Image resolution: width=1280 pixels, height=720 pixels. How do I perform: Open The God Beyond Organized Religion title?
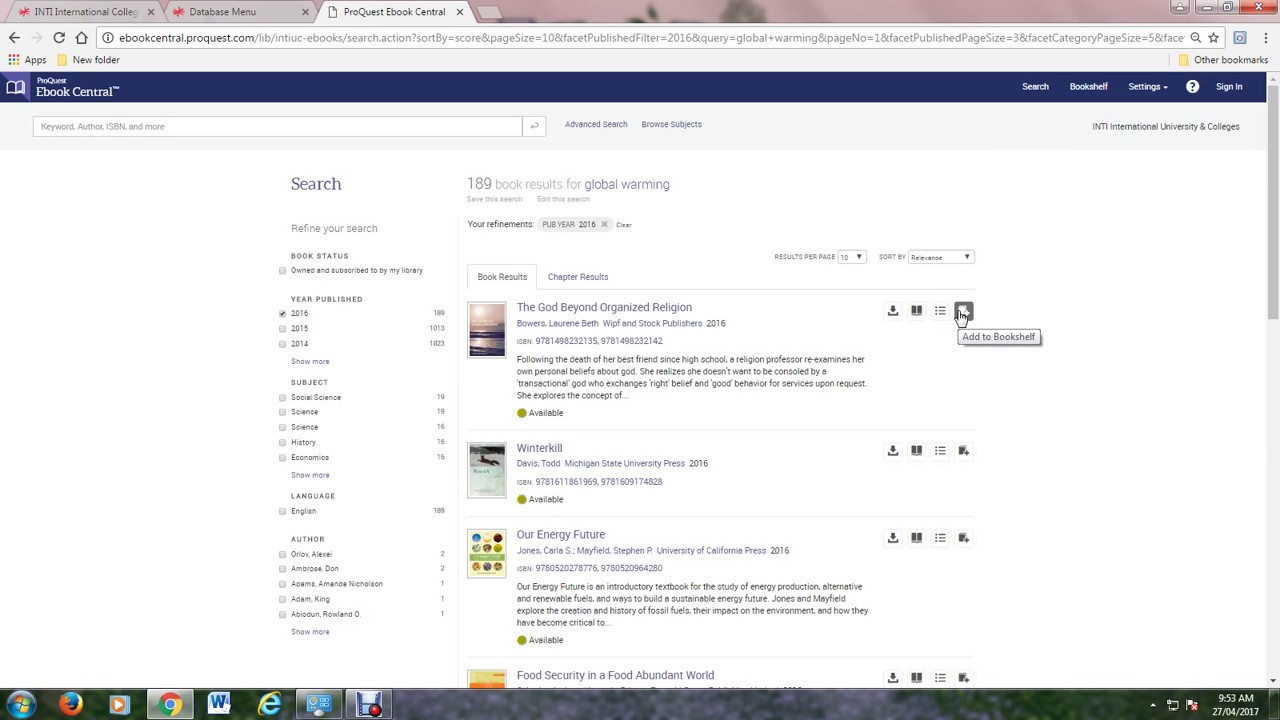604,308
